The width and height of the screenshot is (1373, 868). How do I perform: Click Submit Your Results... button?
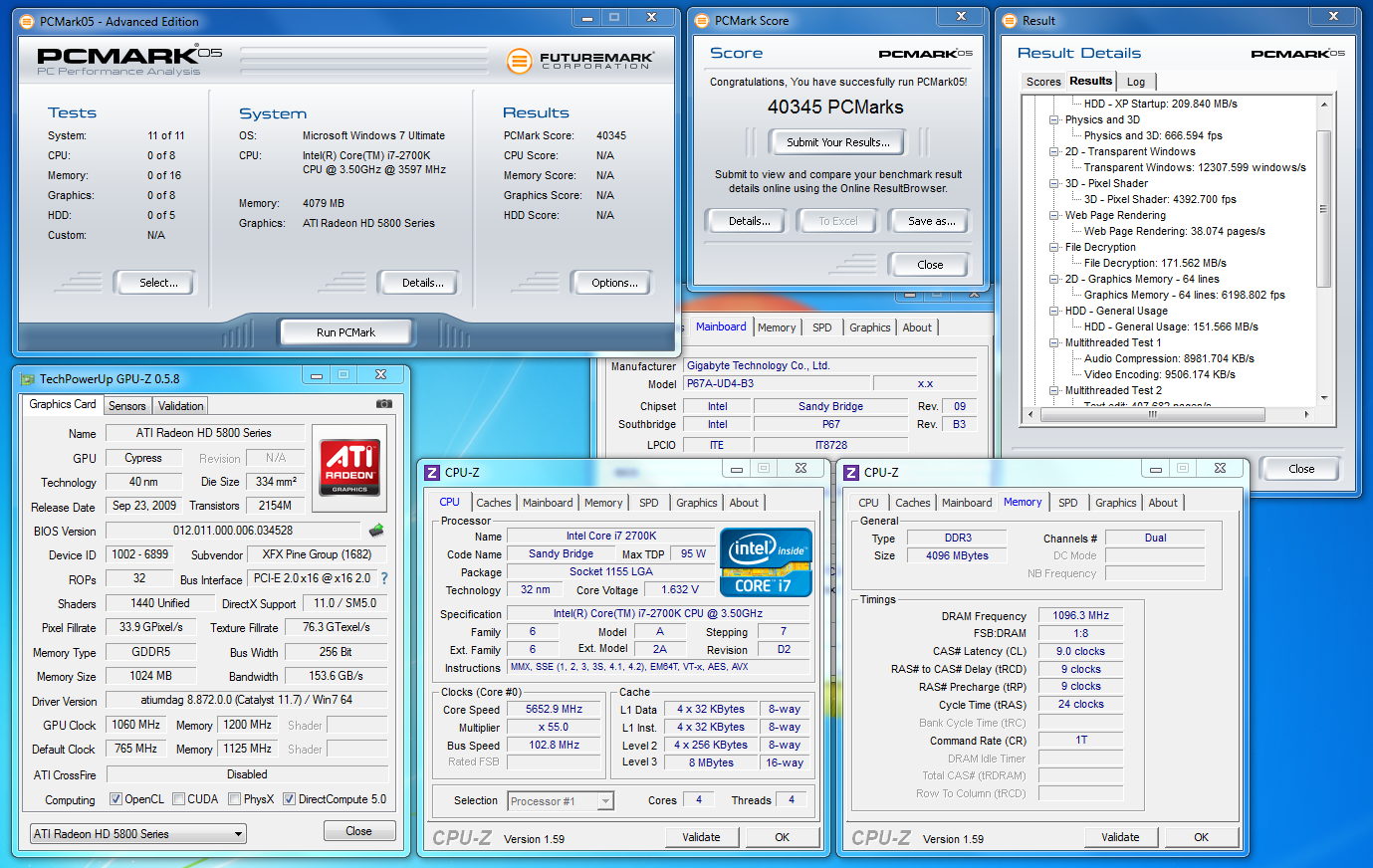(x=838, y=142)
